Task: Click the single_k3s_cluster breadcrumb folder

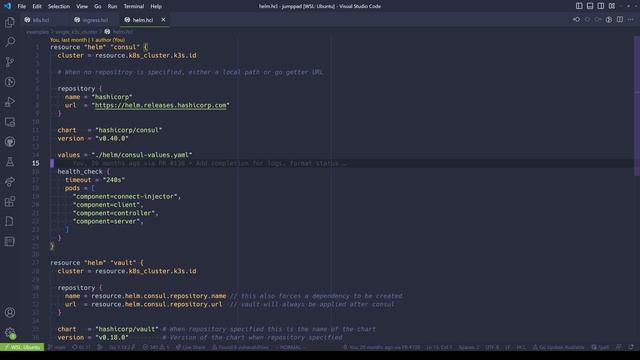Action: [76, 32]
